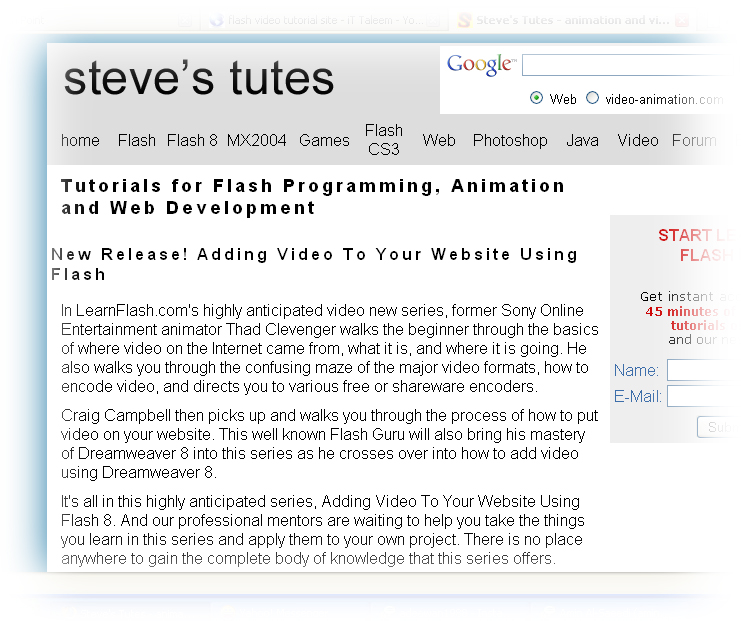This screenshot has width=741, height=621.
Task: Open the Video navigation item
Action: (x=638, y=140)
